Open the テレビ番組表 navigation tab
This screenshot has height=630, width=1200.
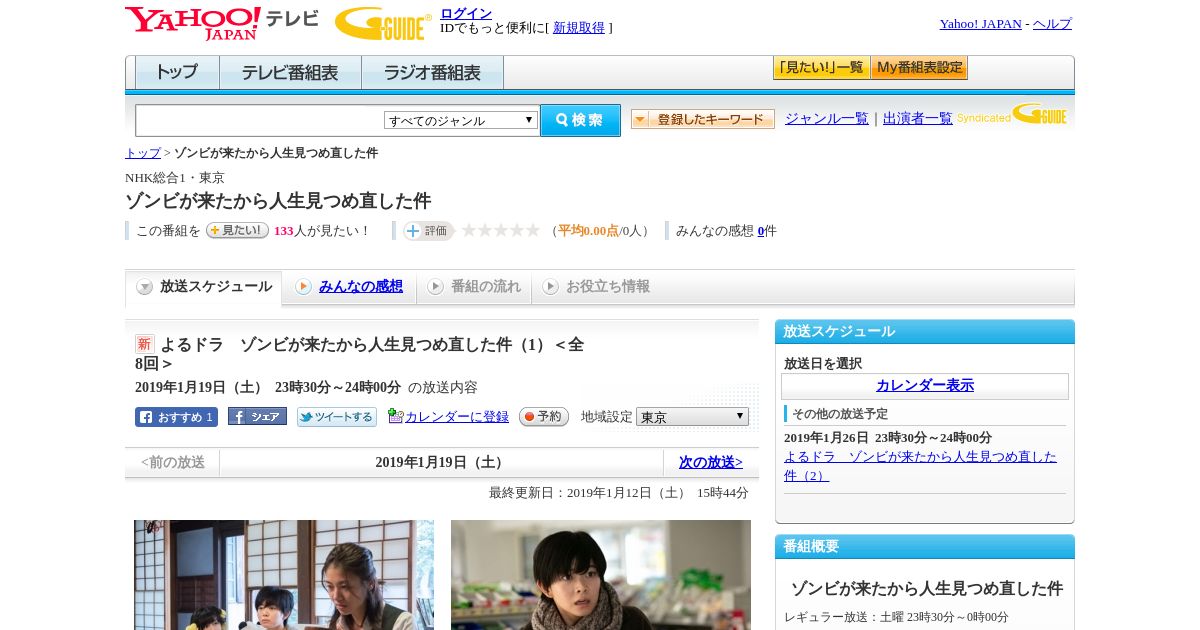pos(290,72)
